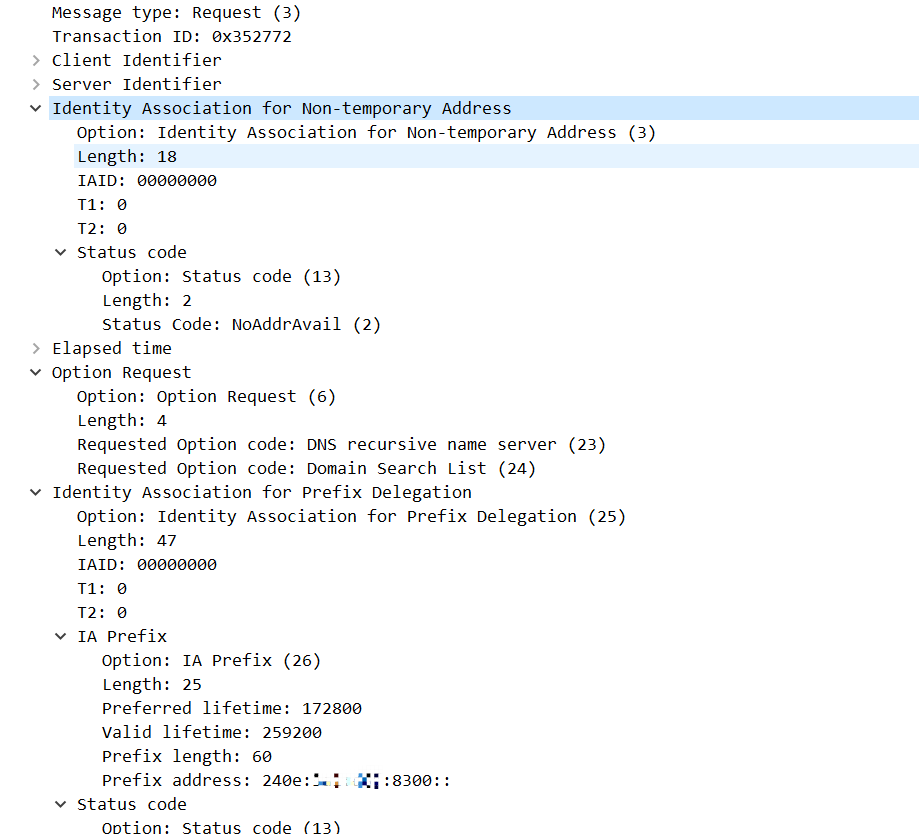Collapse Identity Association for Non-temporary Address
This screenshot has height=834, width=919.
click(37, 108)
